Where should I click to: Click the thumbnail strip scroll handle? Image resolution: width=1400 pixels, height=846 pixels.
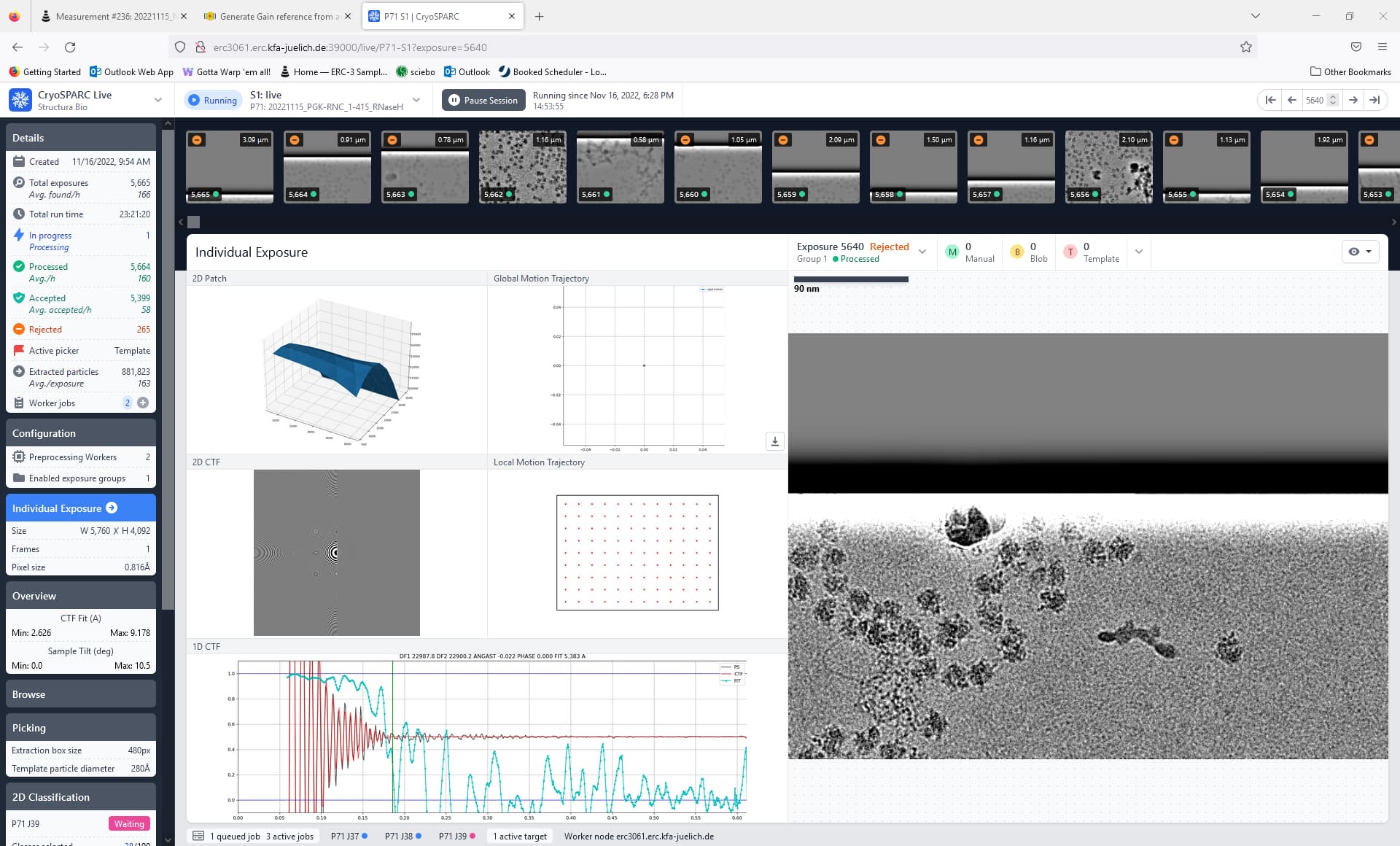[193, 222]
